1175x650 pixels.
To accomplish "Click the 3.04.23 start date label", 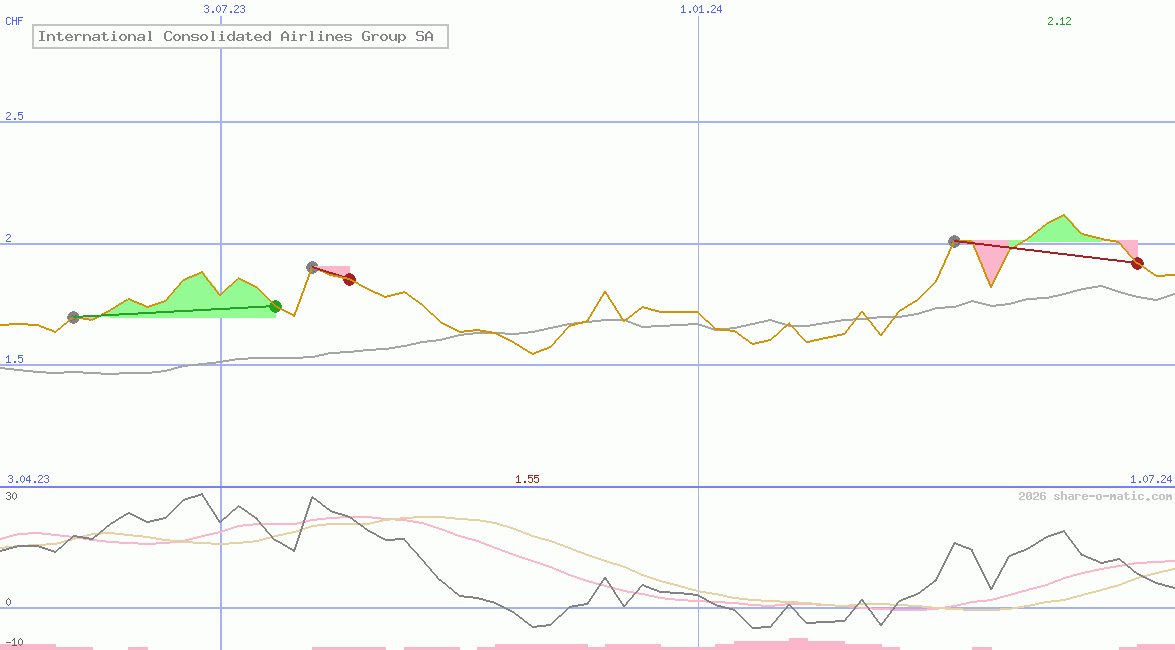I will [x=28, y=479].
